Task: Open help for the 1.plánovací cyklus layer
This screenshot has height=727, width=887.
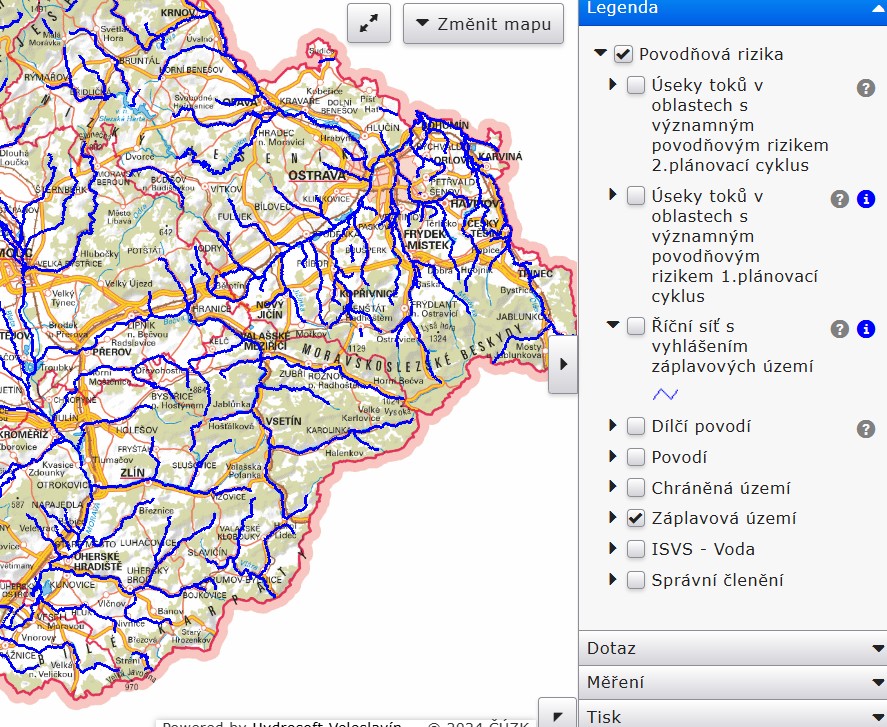Action: tap(840, 199)
